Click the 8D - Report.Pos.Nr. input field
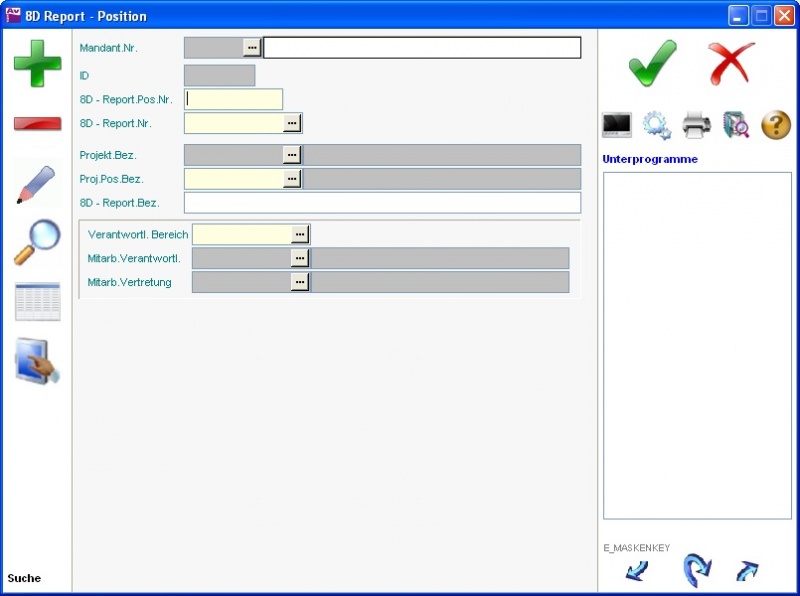The height and width of the screenshot is (596, 800). pos(234,99)
